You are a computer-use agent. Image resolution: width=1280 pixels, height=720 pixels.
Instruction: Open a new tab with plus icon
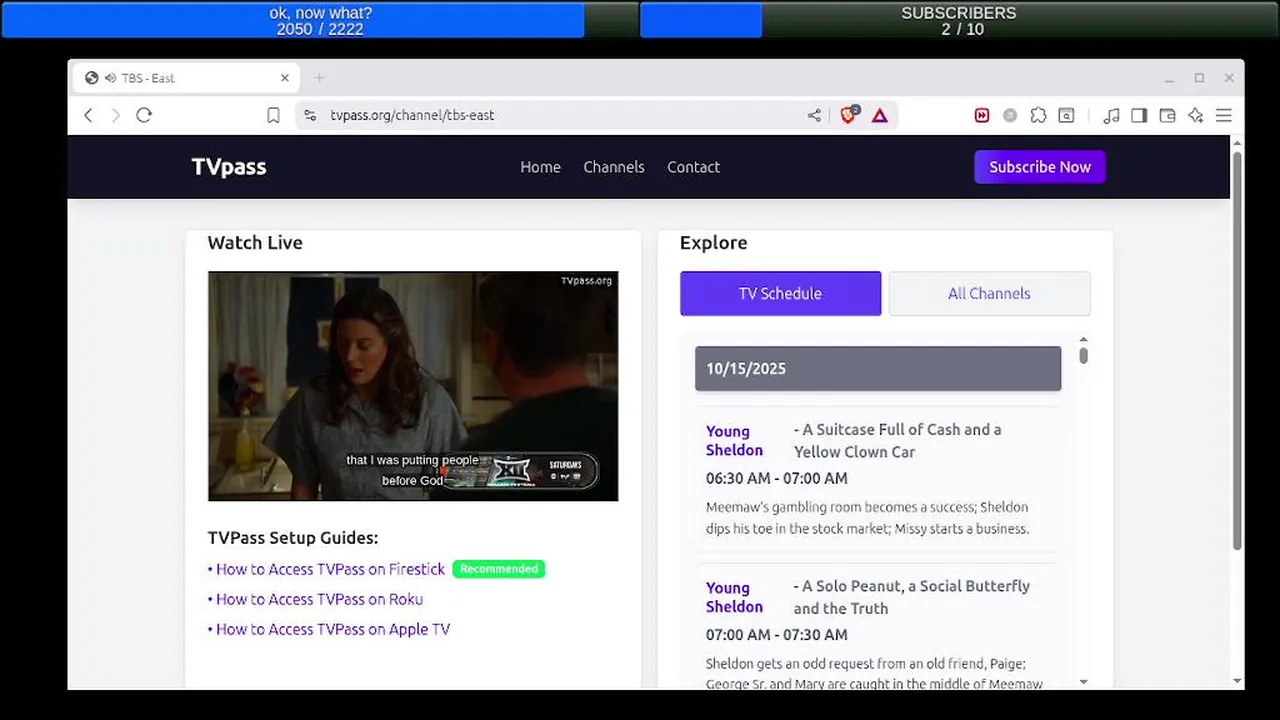pos(319,78)
